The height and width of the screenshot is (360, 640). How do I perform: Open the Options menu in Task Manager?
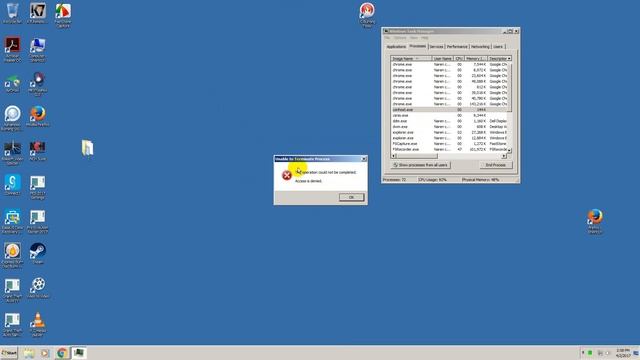(x=400, y=38)
